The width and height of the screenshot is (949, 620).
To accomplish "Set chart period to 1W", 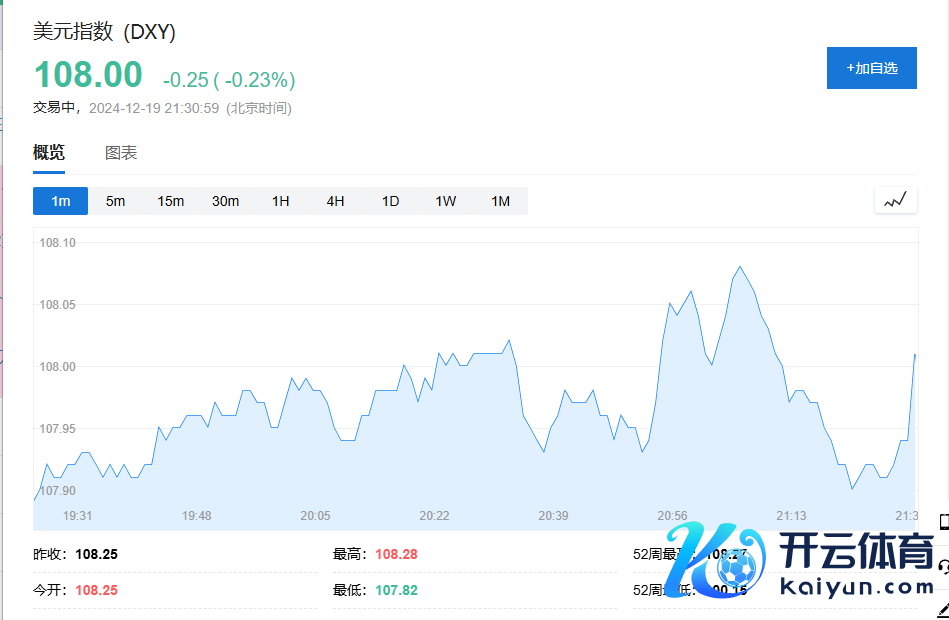I will [x=445, y=201].
